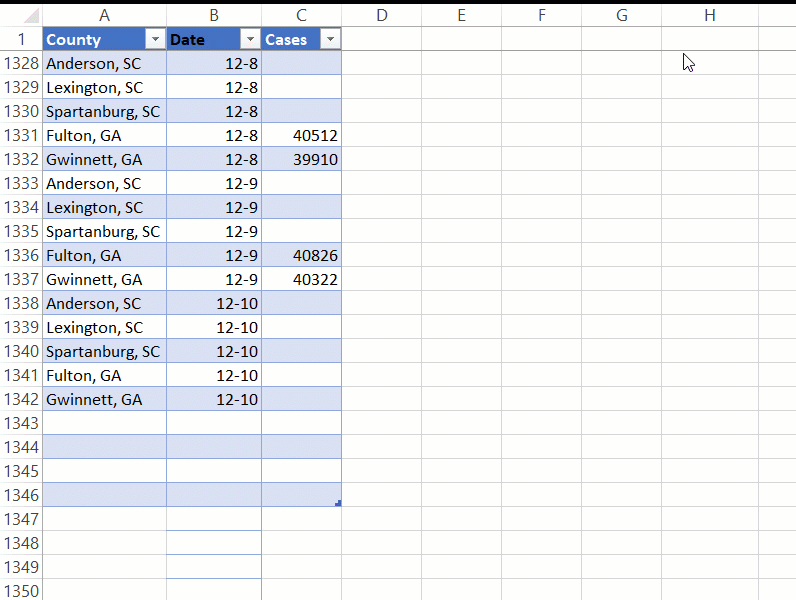Select column A header
The height and width of the screenshot is (600, 796).
point(105,15)
